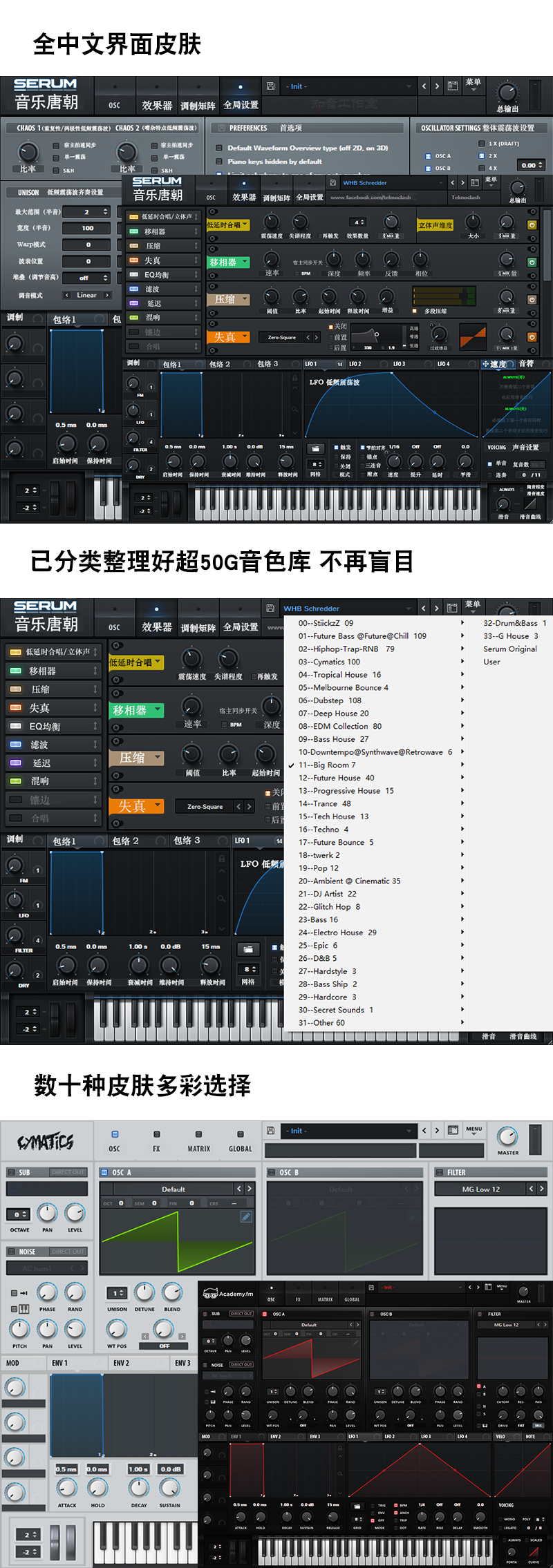Open 压缩 effect dropdown in preset-menu window
The width and height of the screenshot is (553, 1568).
135,758
